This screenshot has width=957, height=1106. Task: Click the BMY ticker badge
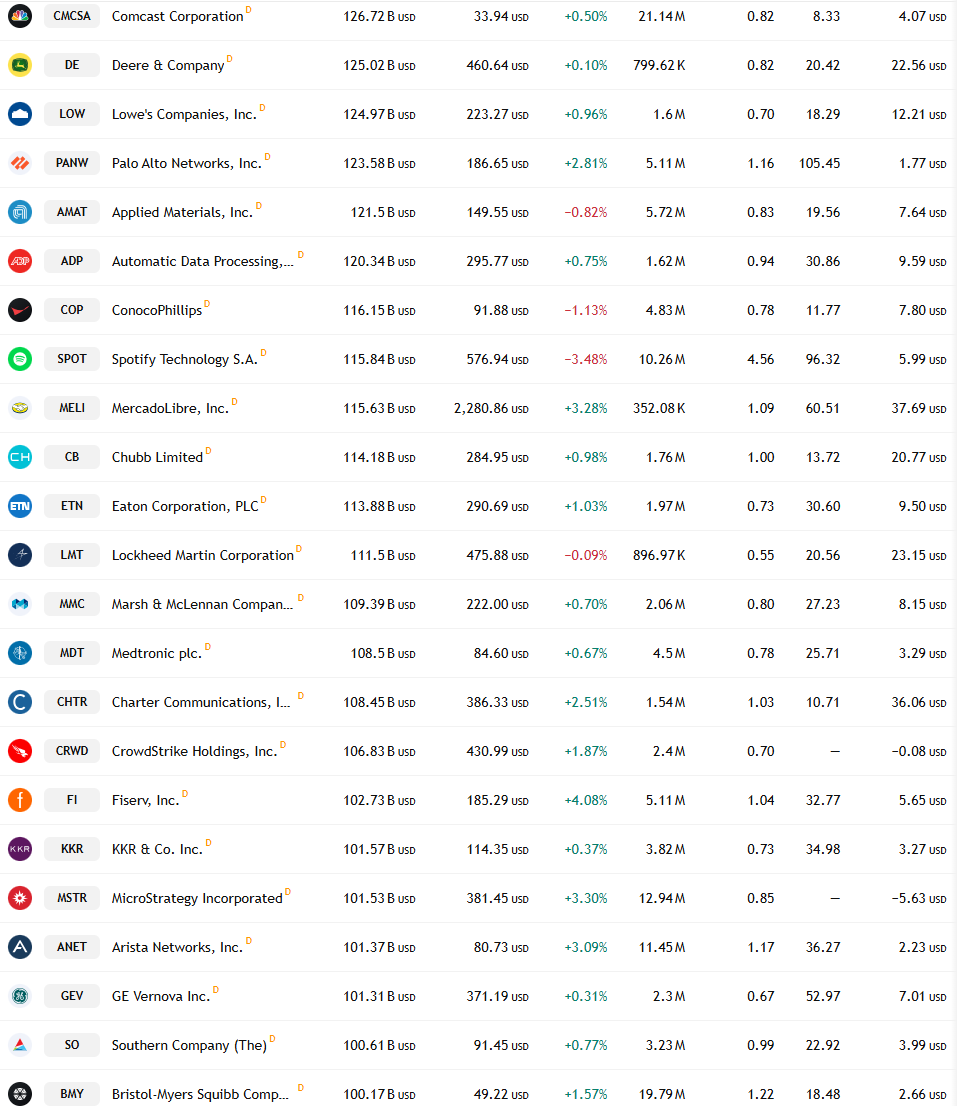click(72, 1094)
